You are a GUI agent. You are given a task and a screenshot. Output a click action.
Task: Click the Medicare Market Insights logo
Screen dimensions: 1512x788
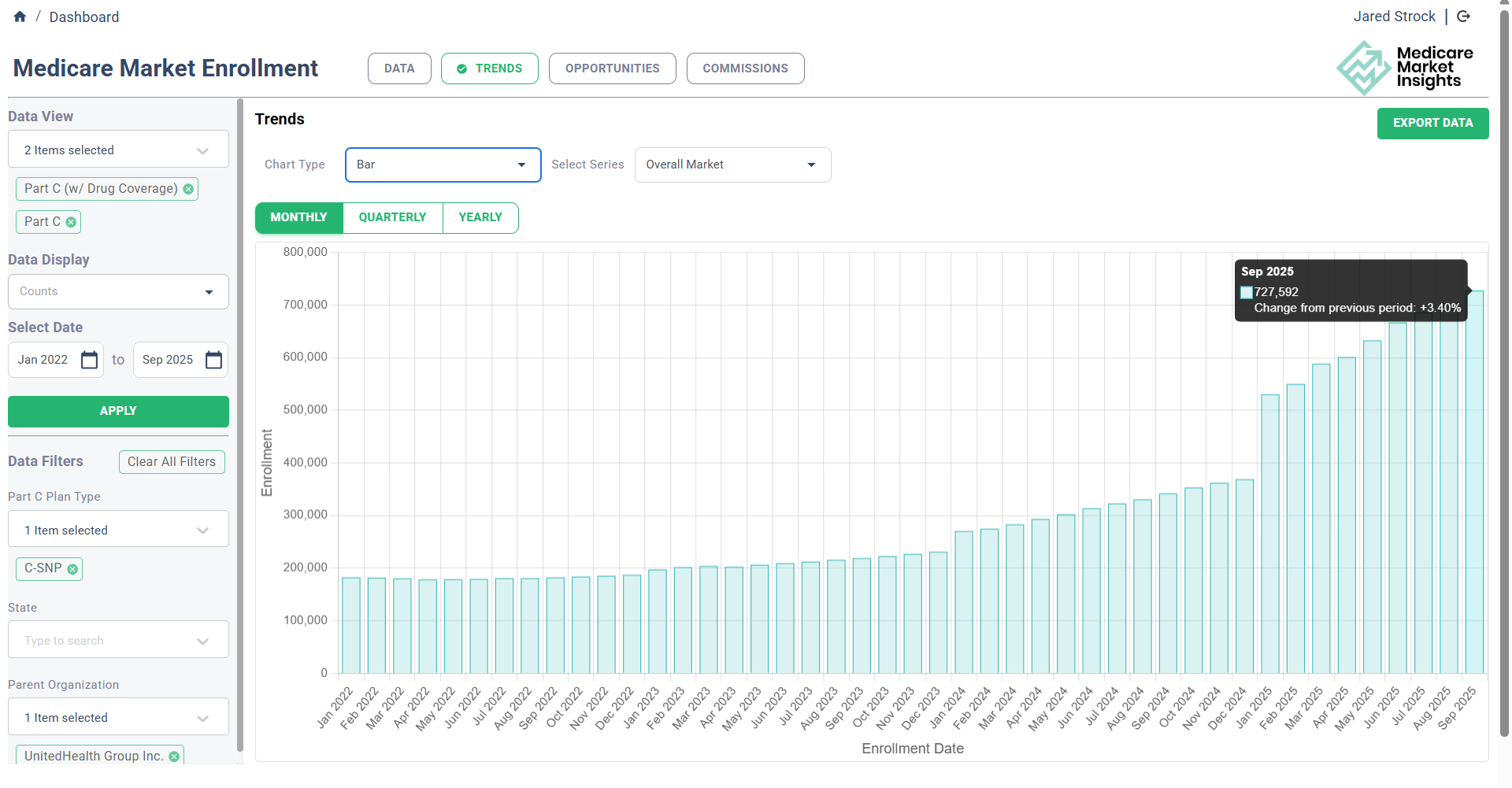click(1404, 68)
